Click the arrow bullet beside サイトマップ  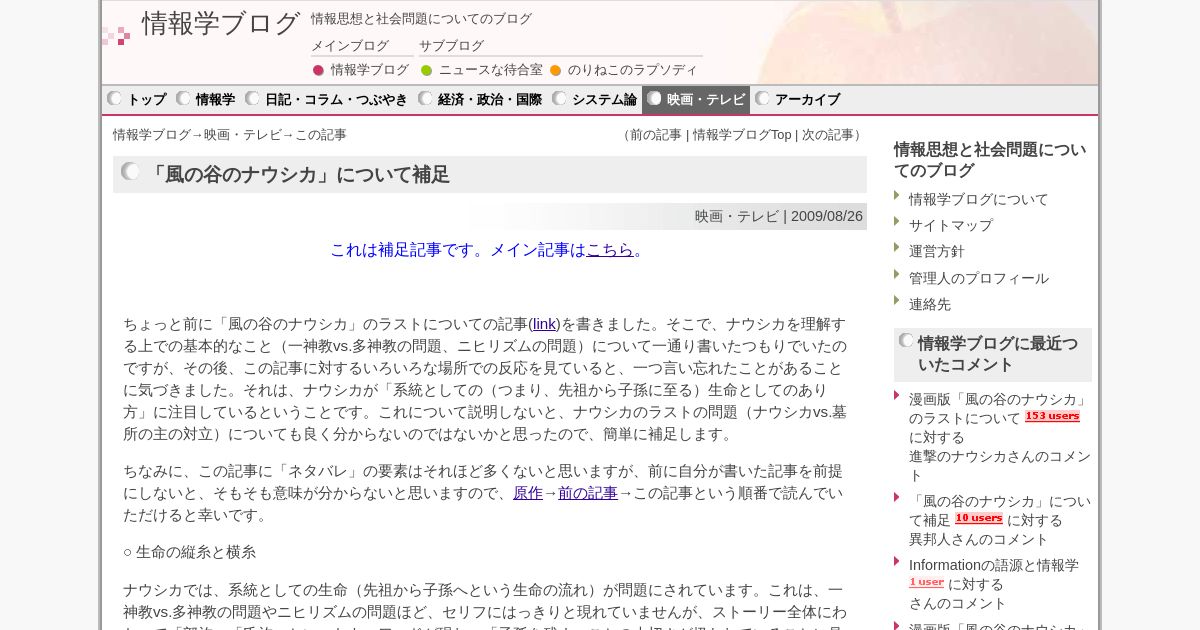(897, 221)
